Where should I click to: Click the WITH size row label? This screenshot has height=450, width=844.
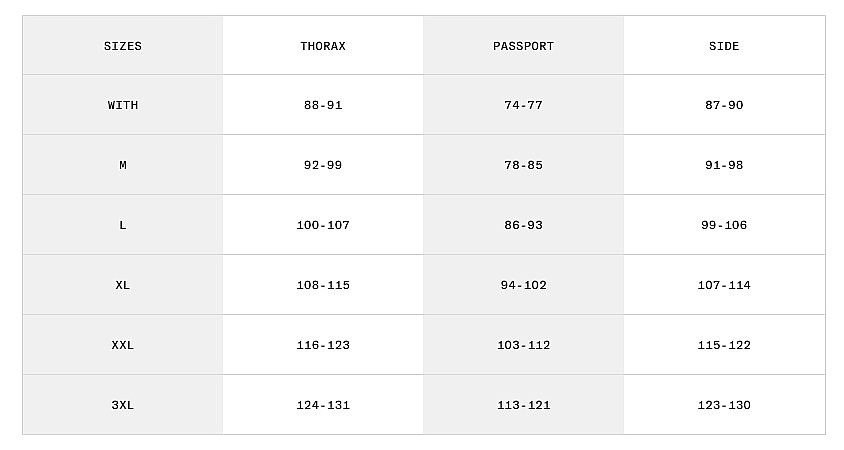[123, 105]
